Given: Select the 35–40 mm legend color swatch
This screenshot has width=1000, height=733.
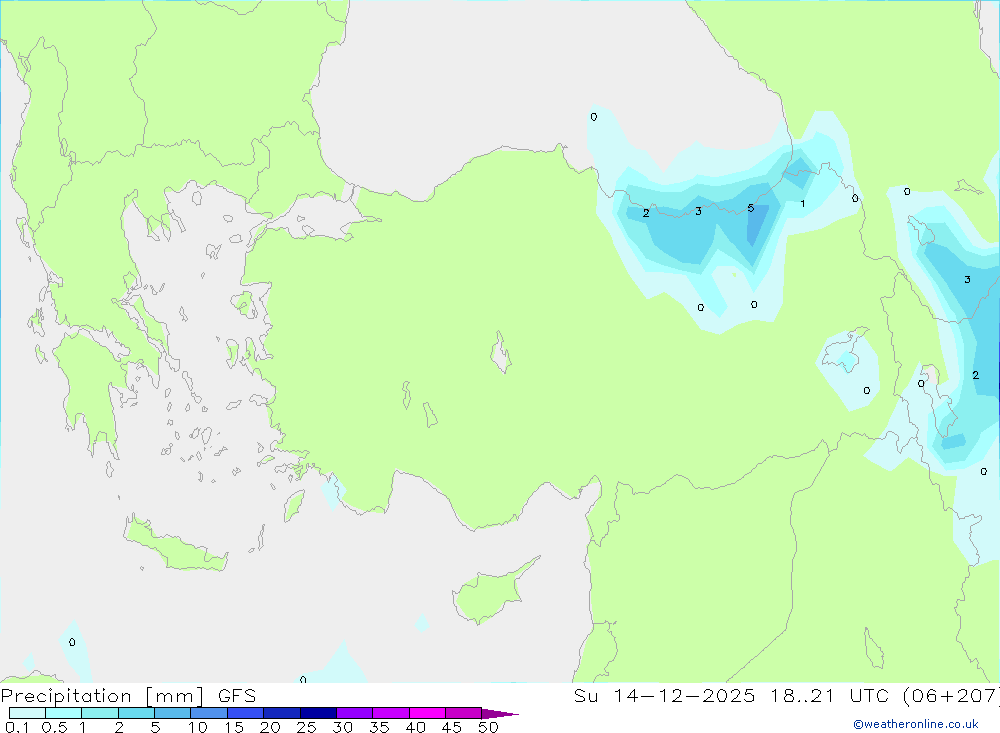Looking at the screenshot, I should point(391,713).
